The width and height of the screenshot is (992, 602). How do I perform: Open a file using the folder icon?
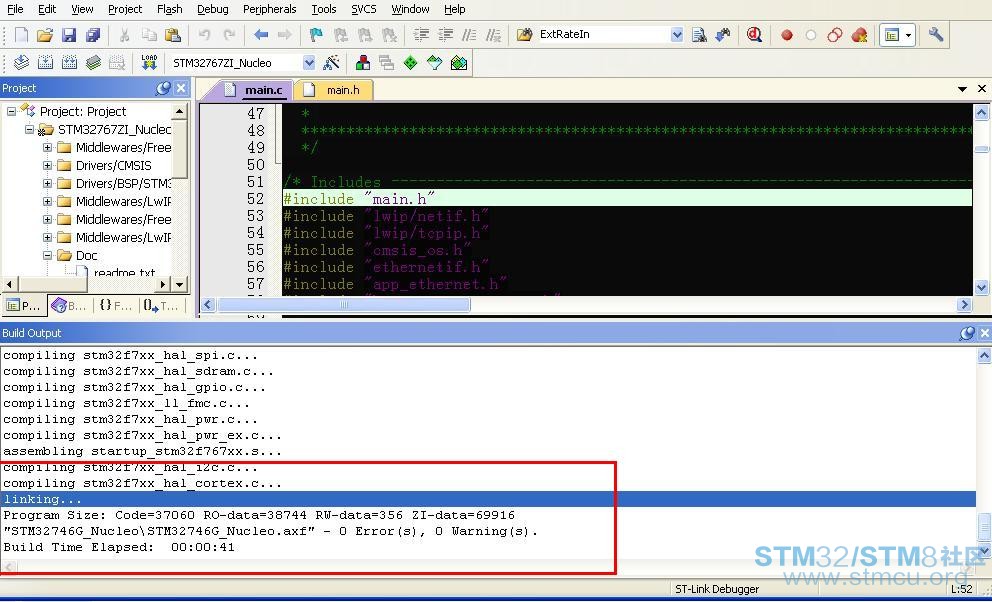pos(44,35)
